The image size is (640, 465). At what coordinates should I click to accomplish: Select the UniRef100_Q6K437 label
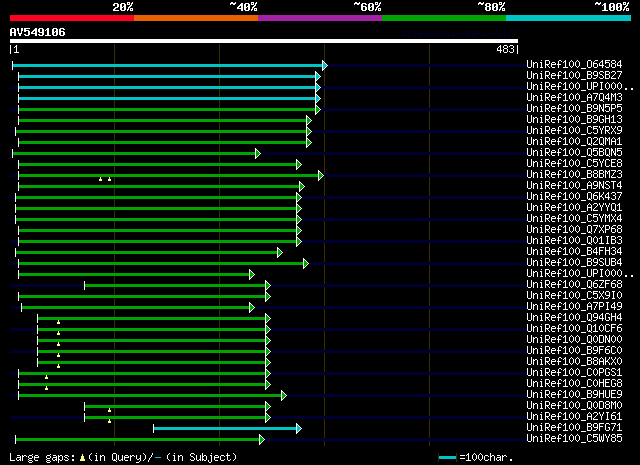coord(574,196)
